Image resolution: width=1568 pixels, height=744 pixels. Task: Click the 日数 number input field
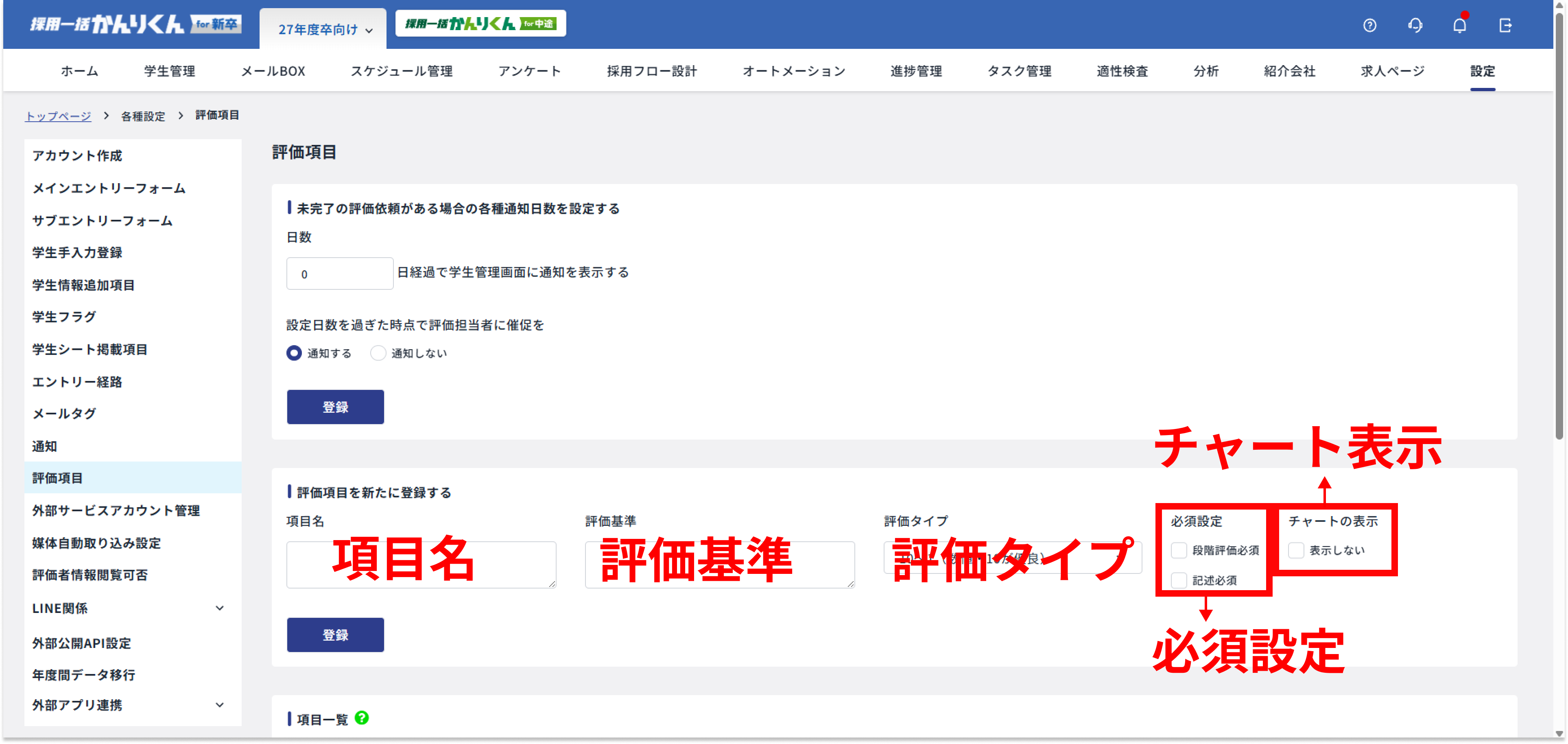coord(339,274)
